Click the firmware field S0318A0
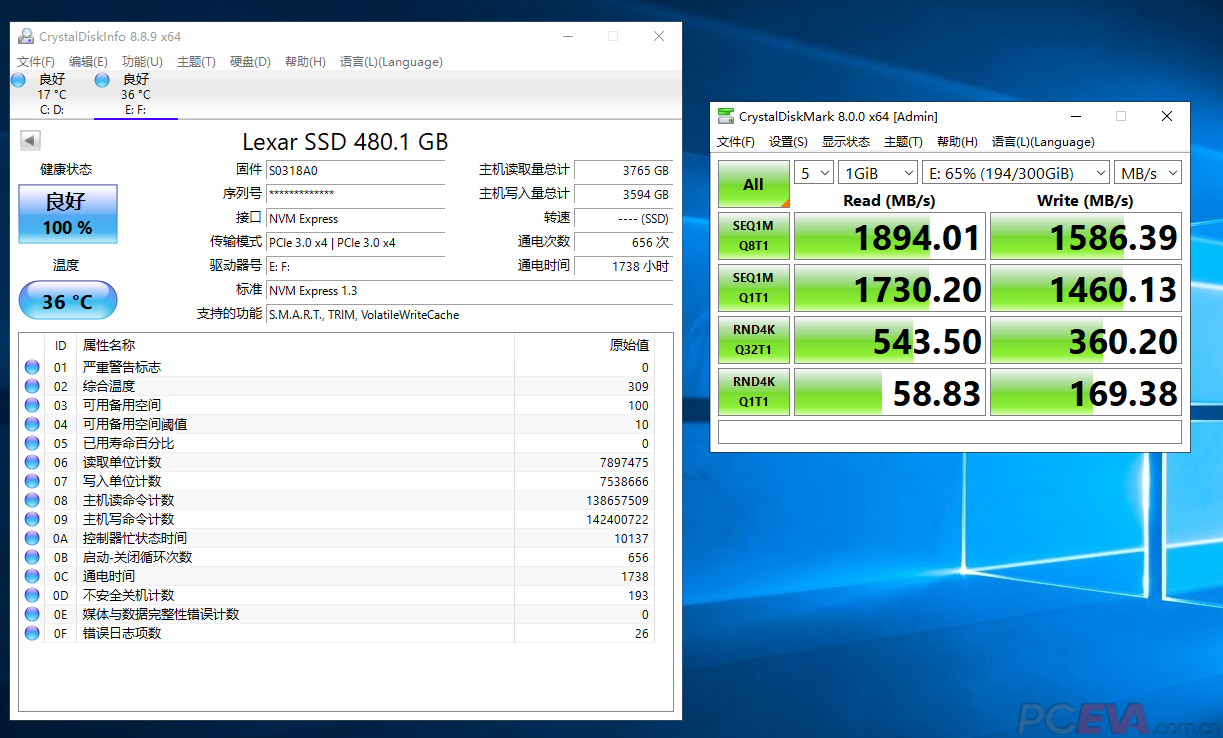This screenshot has height=738, width=1223. click(355, 171)
